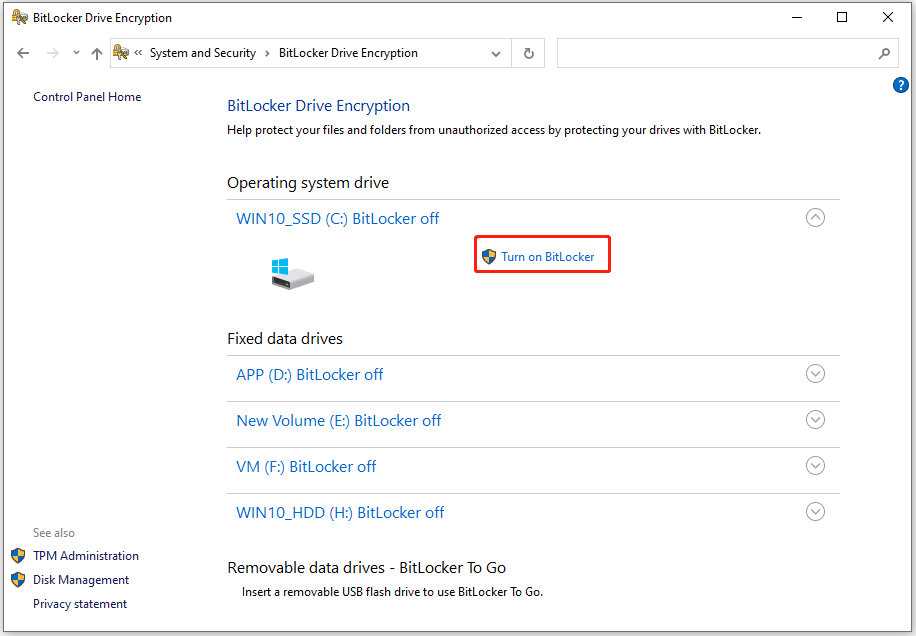Click New Volume (E:) BitLocker off link

[x=338, y=421]
